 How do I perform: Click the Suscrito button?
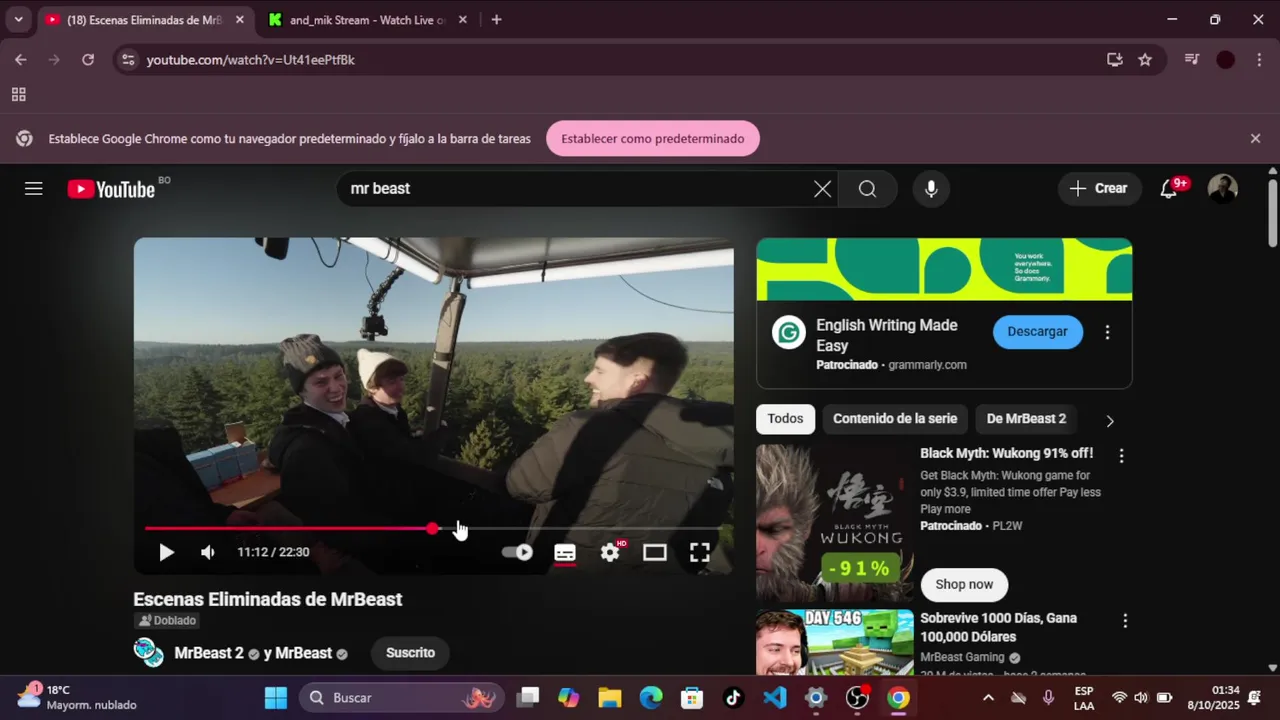(x=410, y=653)
